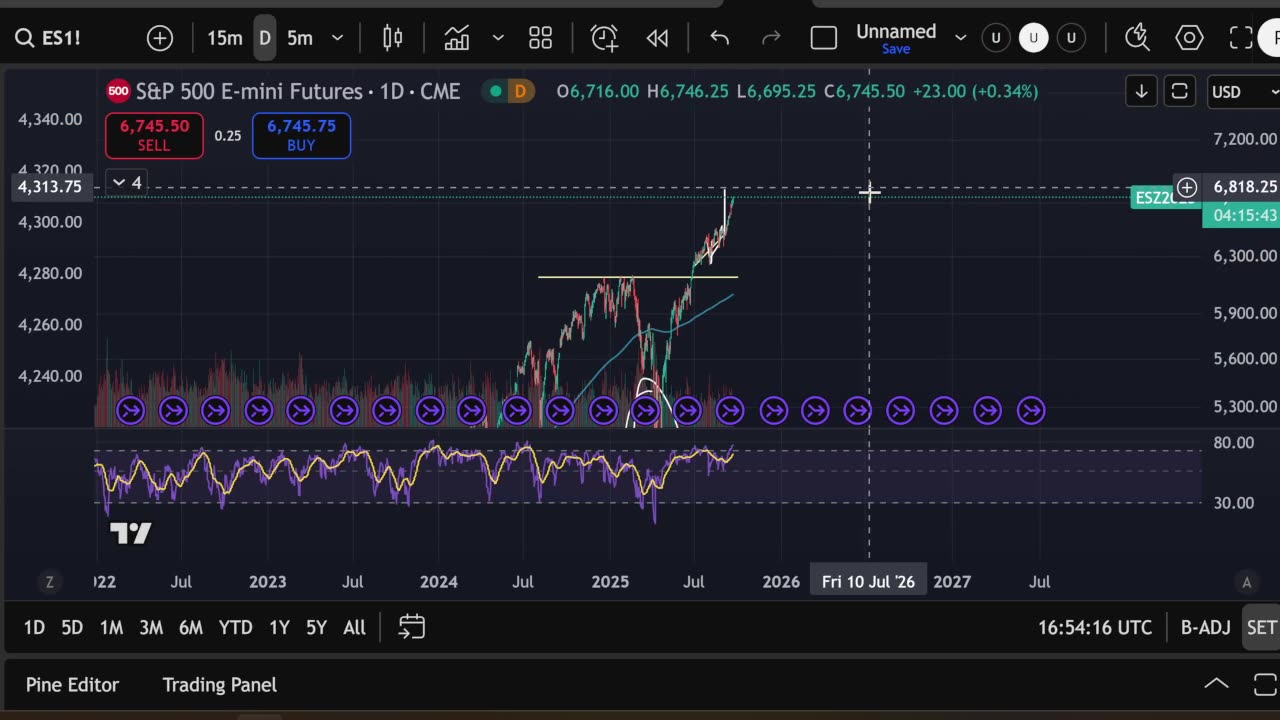Open quick search lightning icon
Image resolution: width=1280 pixels, height=720 pixels.
[1137, 38]
